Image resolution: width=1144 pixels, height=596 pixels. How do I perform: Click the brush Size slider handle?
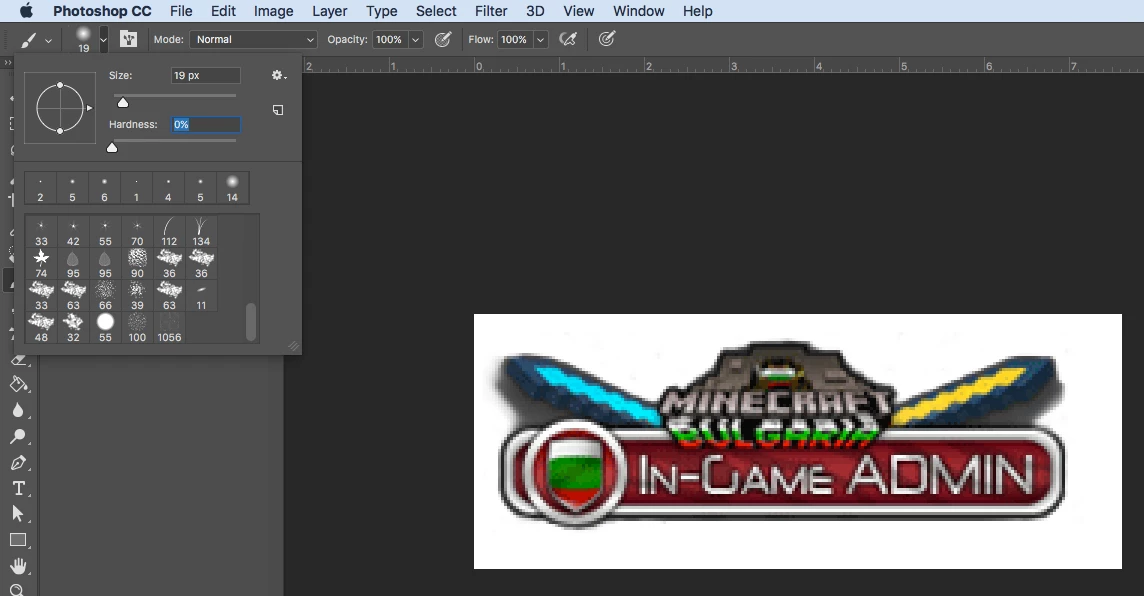click(x=123, y=103)
